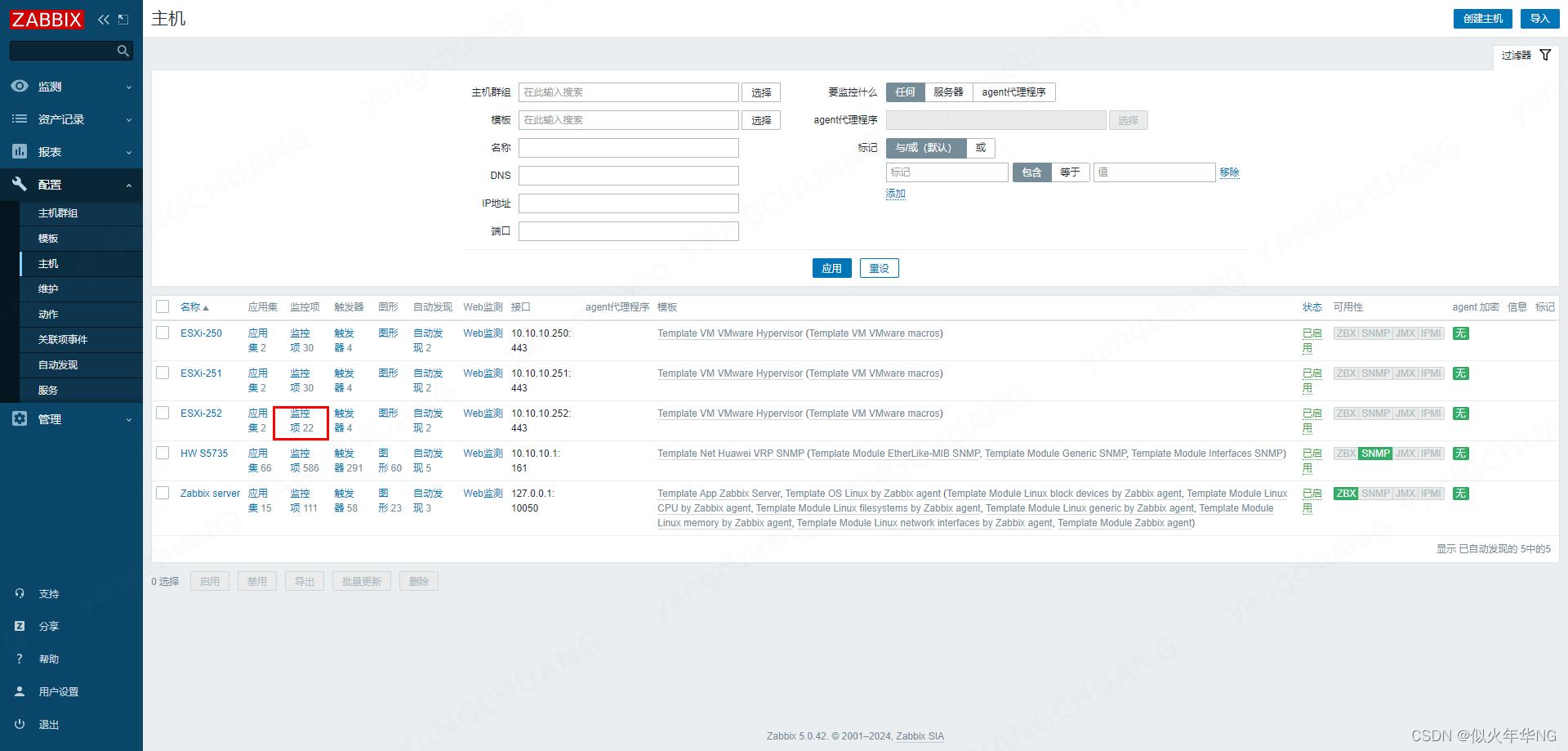1568x751 pixels.
Task: Check the ESXi-252 row checkbox
Action: tap(163, 413)
